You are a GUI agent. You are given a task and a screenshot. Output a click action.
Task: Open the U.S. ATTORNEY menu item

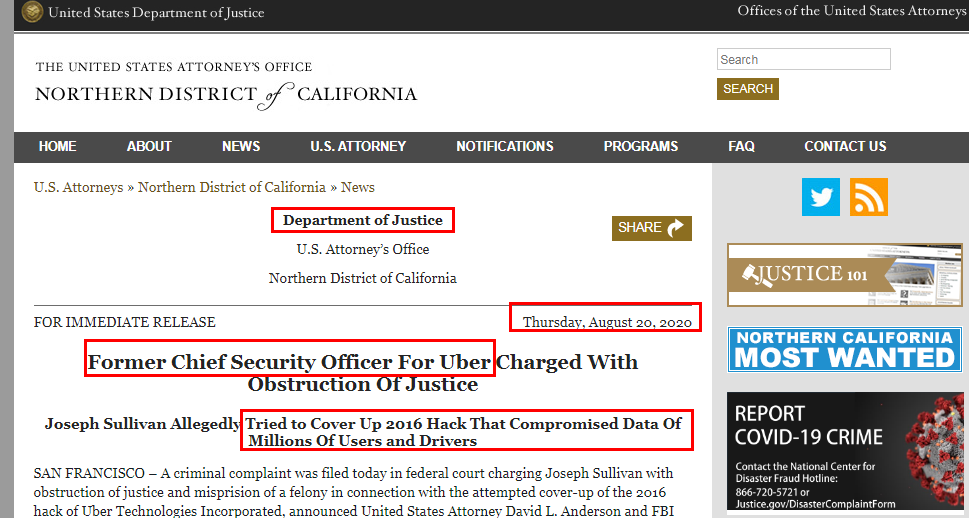(358, 146)
